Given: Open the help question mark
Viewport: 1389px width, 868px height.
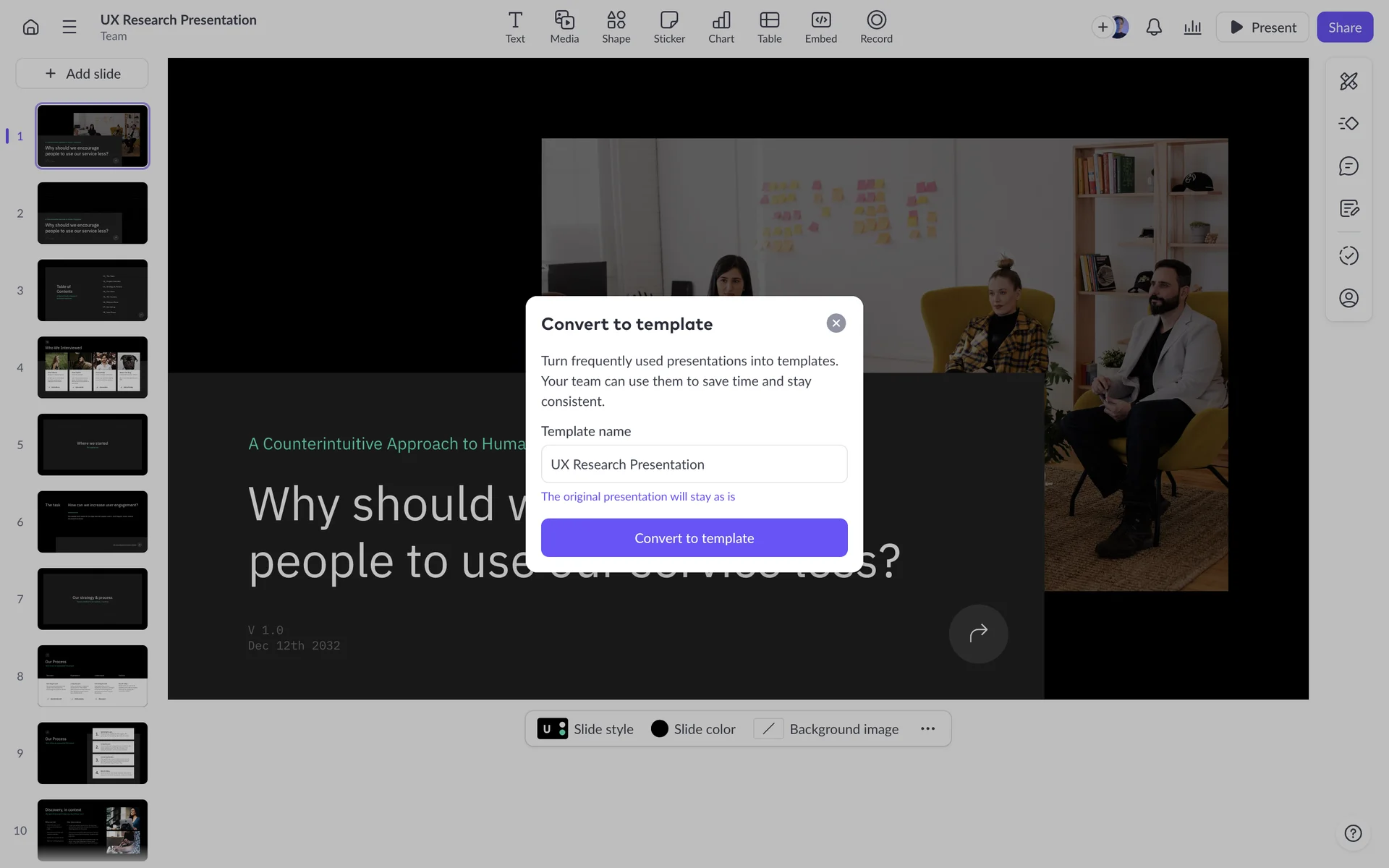Looking at the screenshot, I should [x=1353, y=833].
